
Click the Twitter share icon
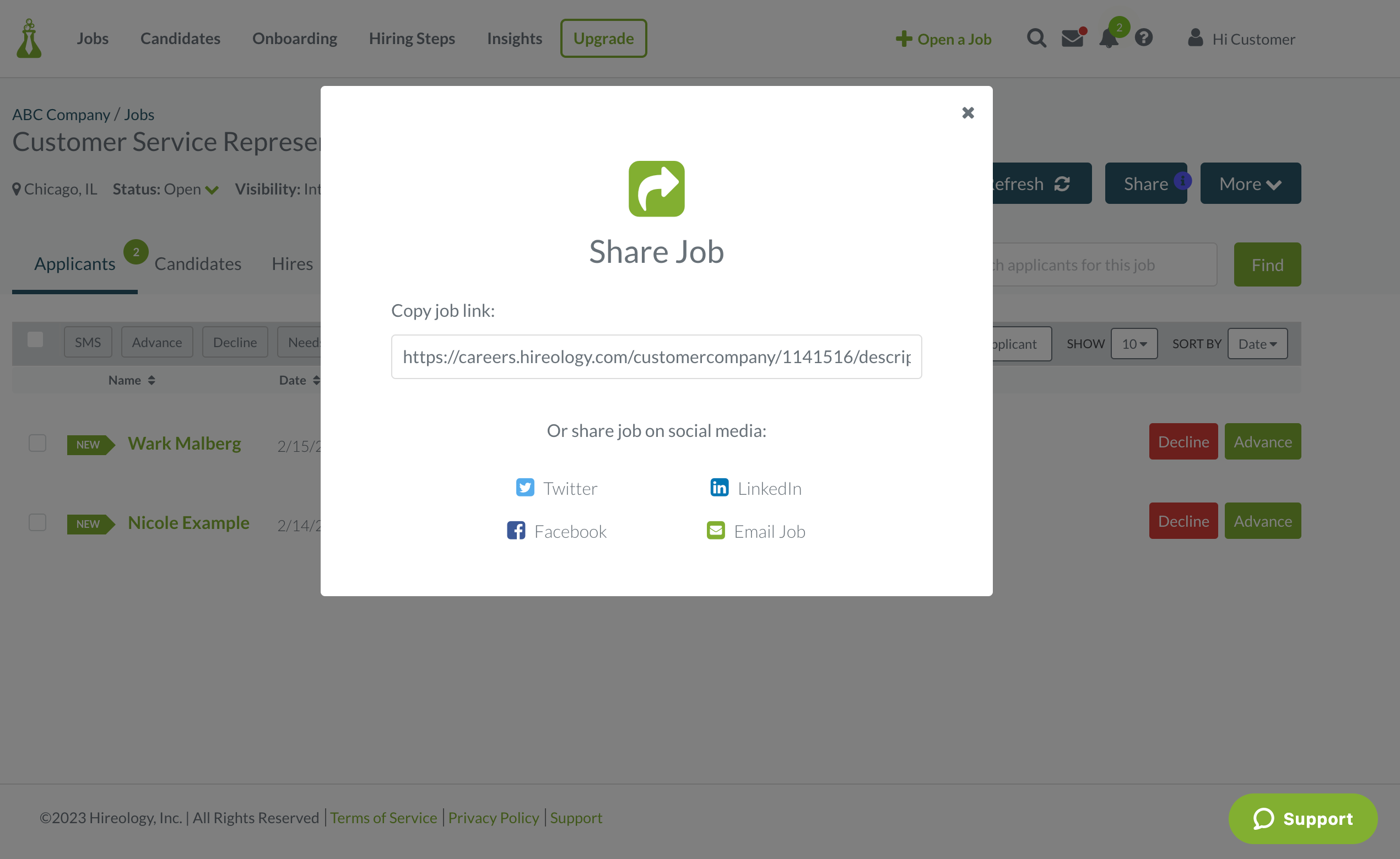(x=525, y=488)
